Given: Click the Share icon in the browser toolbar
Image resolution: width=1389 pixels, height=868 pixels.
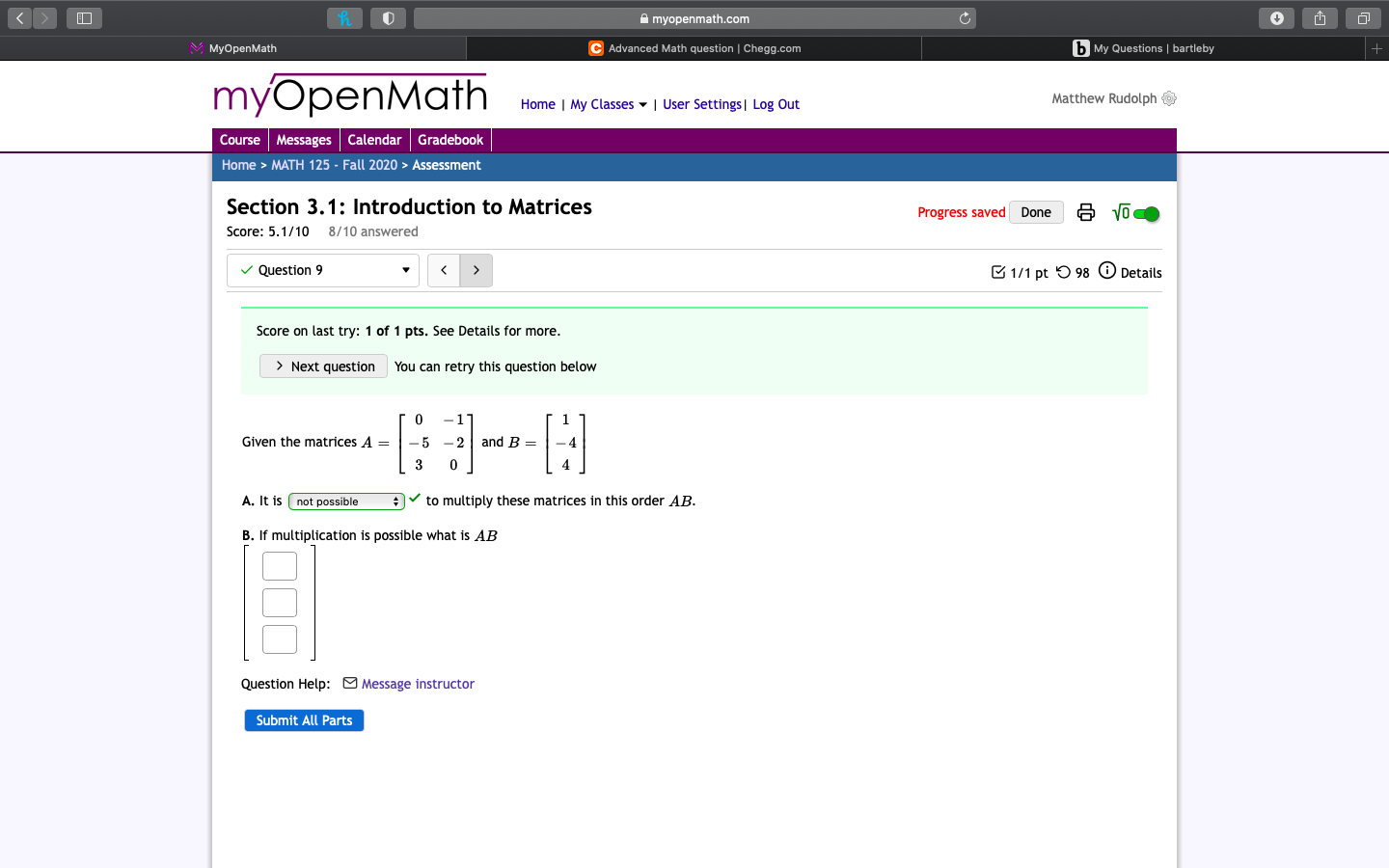Looking at the screenshot, I should pyautogui.click(x=1320, y=17).
